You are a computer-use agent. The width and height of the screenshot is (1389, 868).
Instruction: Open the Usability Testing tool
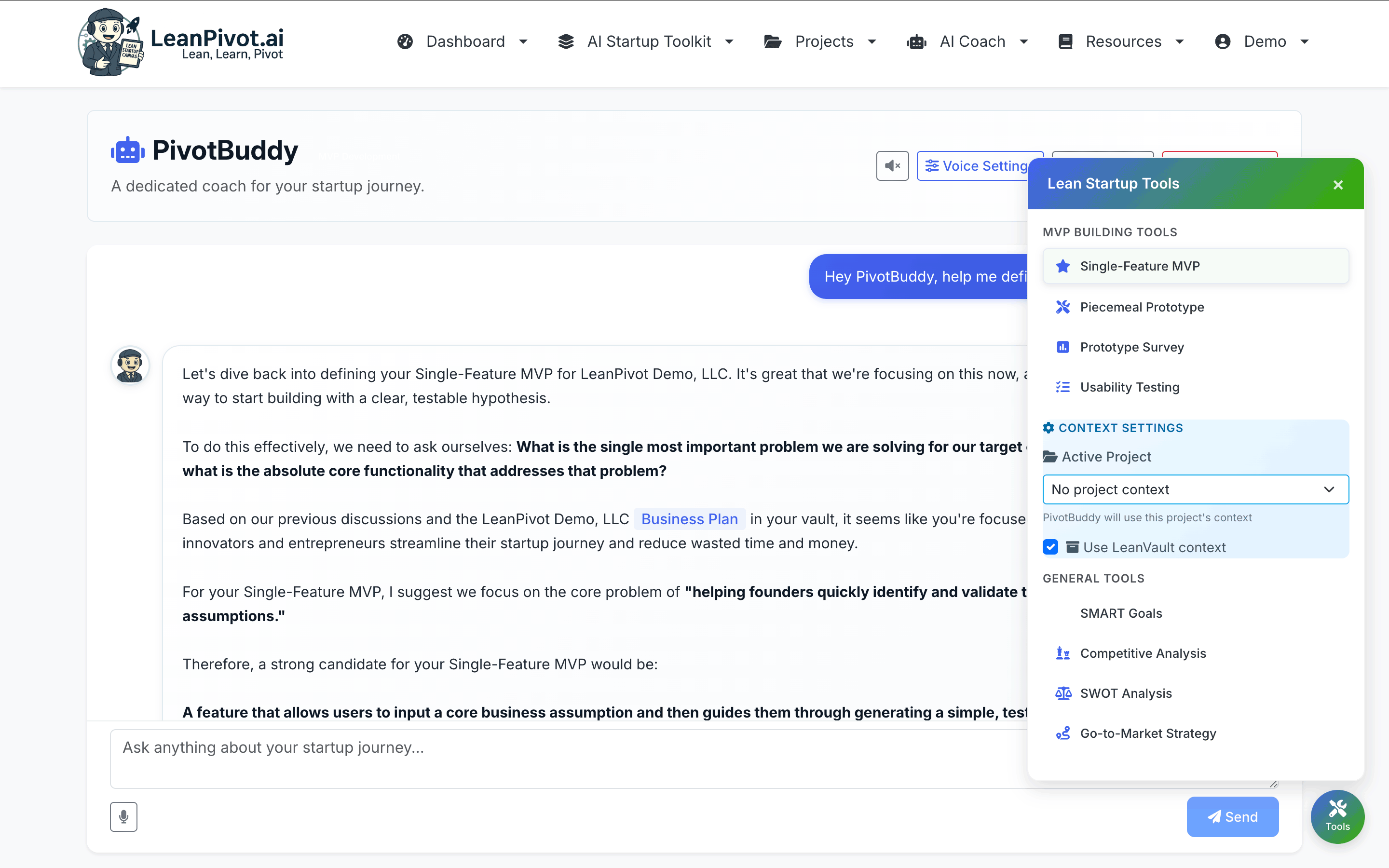[x=1129, y=387]
